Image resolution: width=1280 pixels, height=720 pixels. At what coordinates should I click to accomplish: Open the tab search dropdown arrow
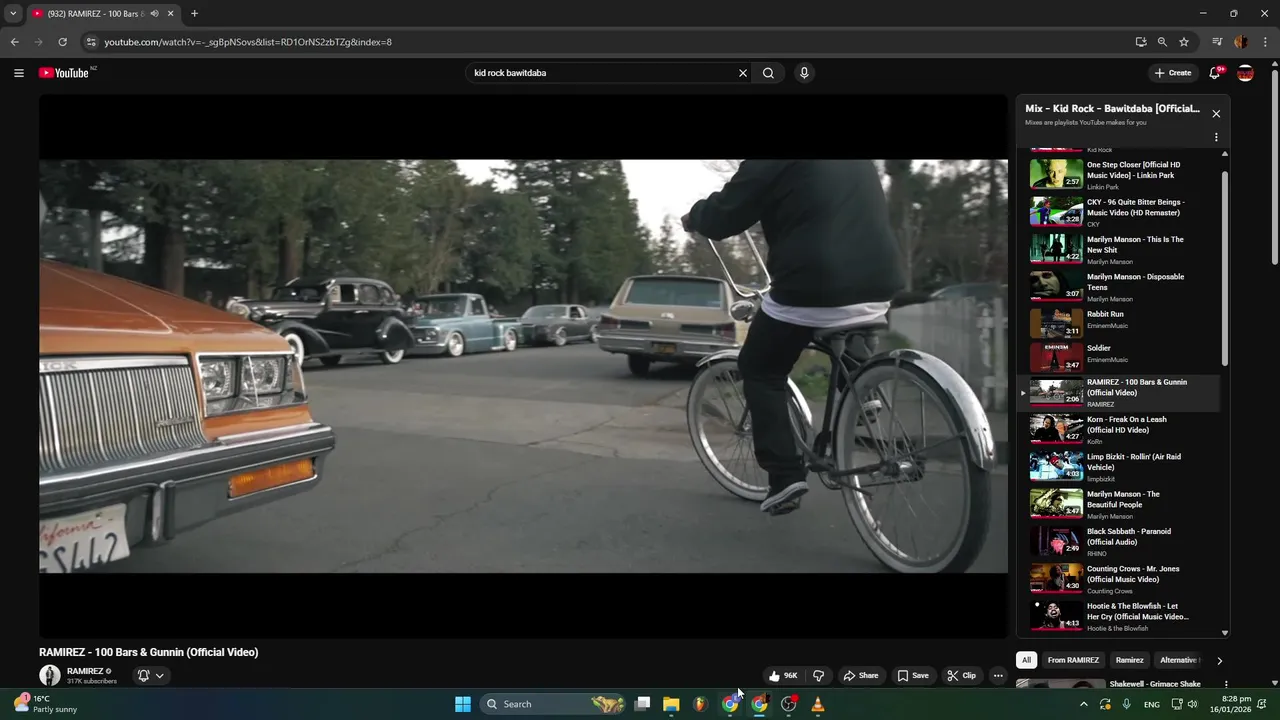pyautogui.click(x=13, y=13)
